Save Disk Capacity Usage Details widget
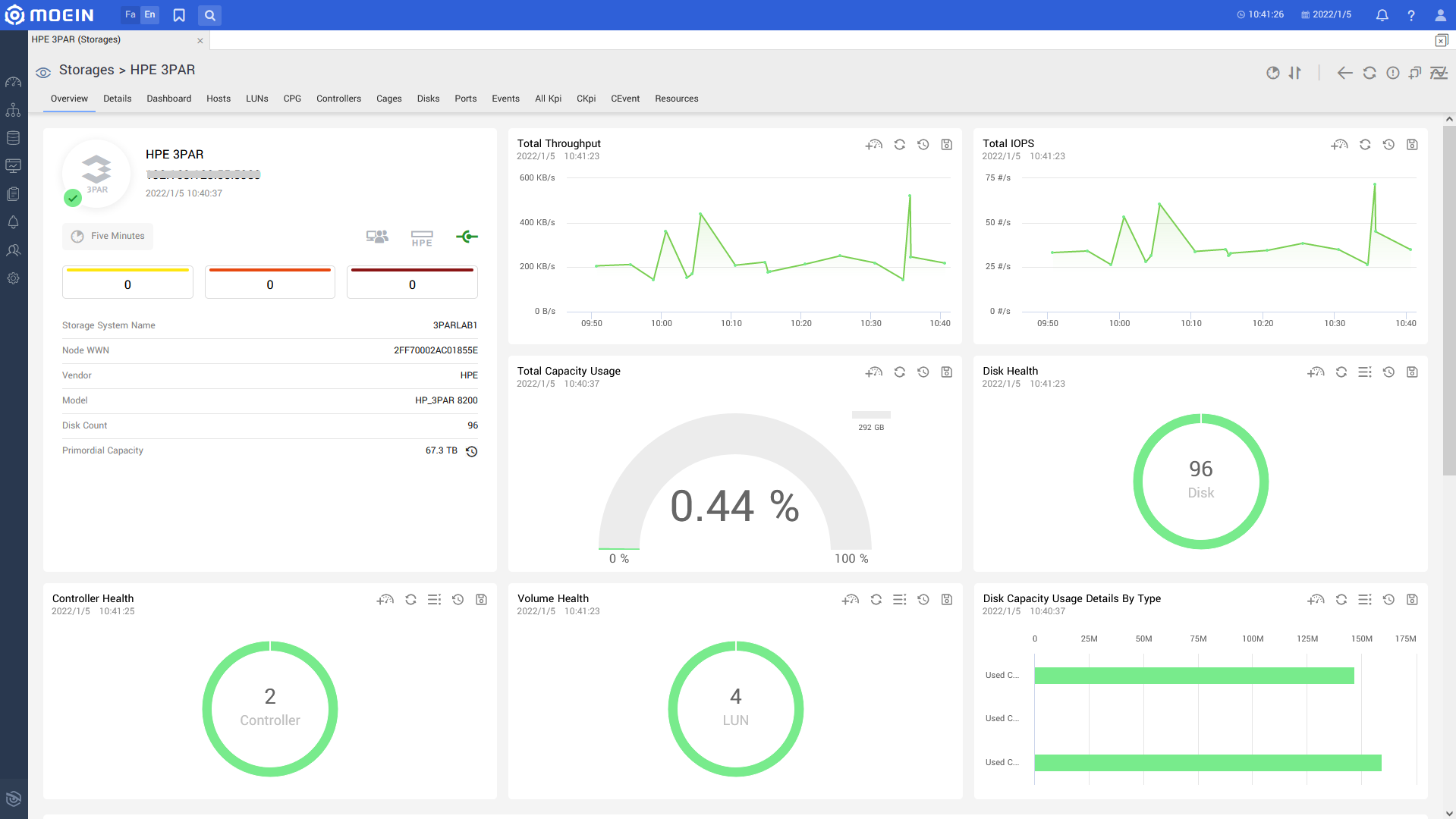This screenshot has height=819, width=1456. click(1412, 599)
